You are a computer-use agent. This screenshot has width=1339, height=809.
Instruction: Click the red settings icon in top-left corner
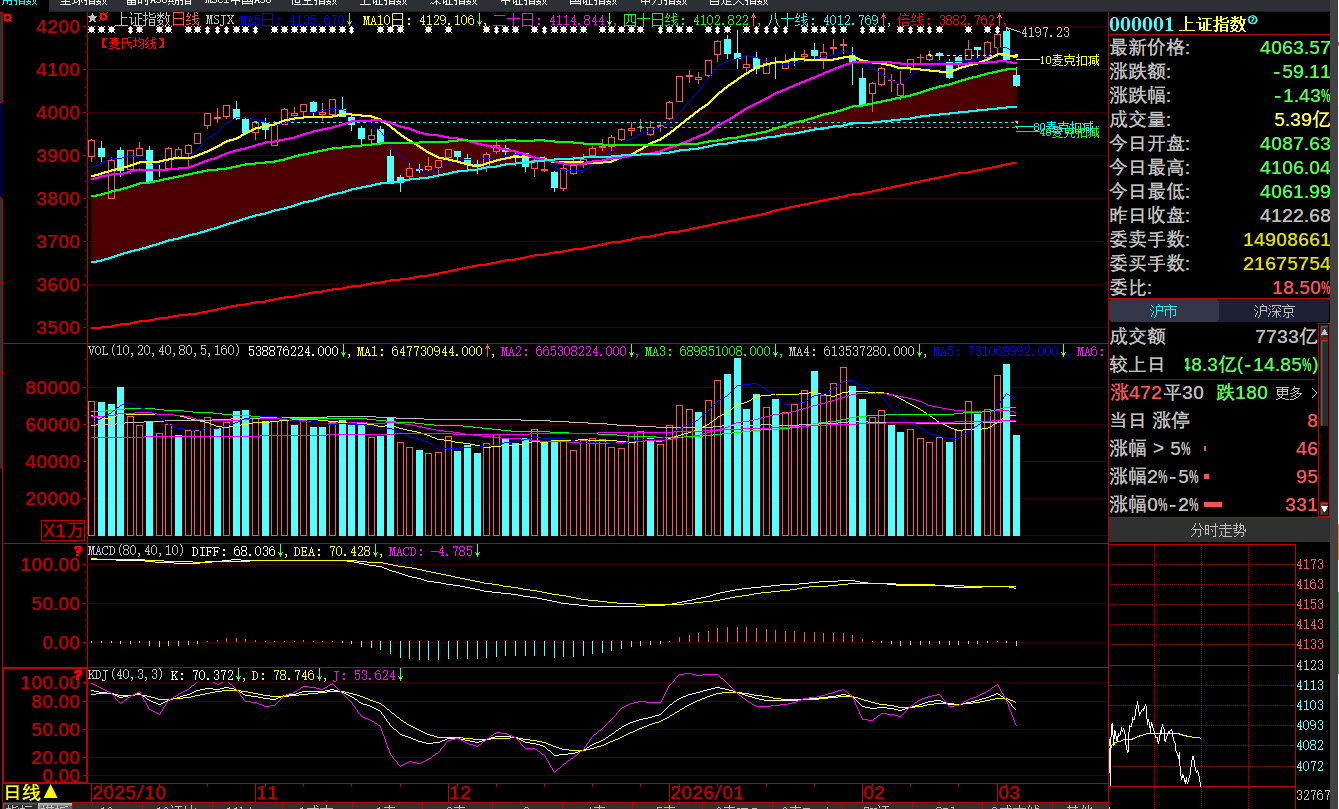7,19
